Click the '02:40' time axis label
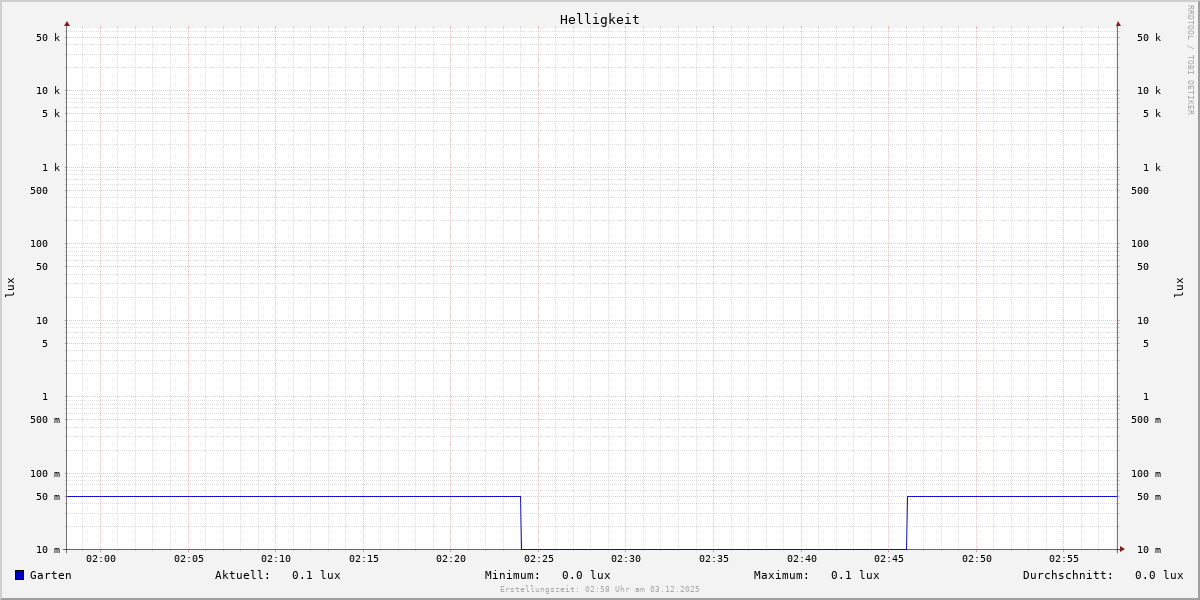Screen dimensions: 1200x600 pos(802,559)
